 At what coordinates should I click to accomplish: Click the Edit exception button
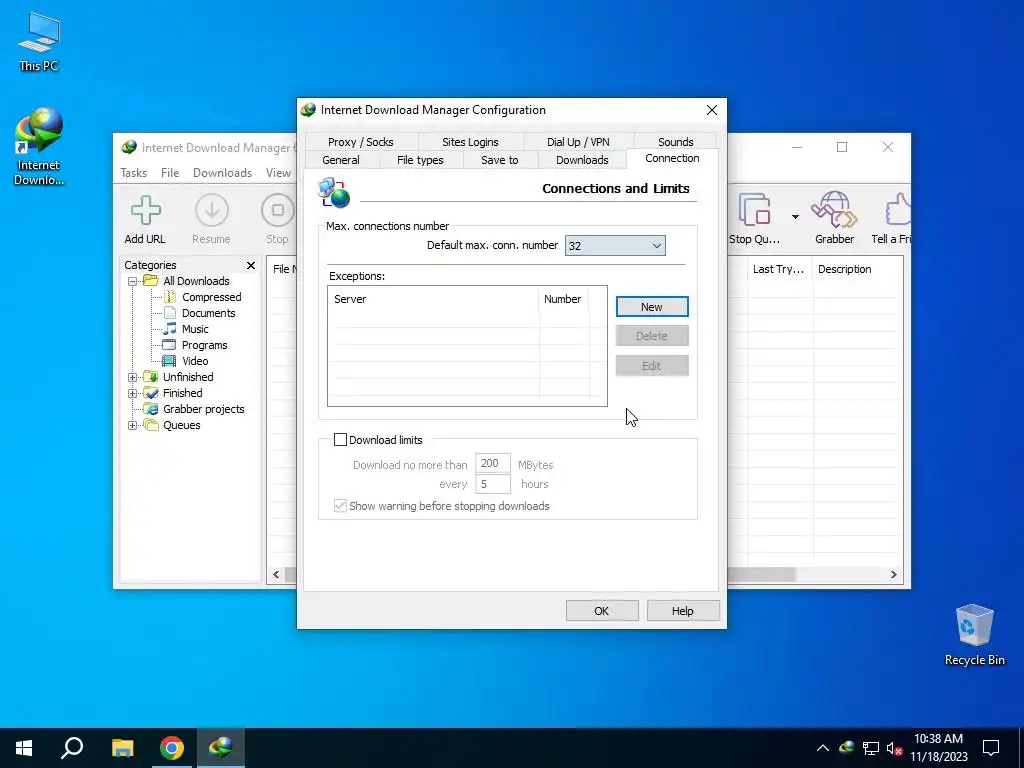pyautogui.click(x=652, y=366)
